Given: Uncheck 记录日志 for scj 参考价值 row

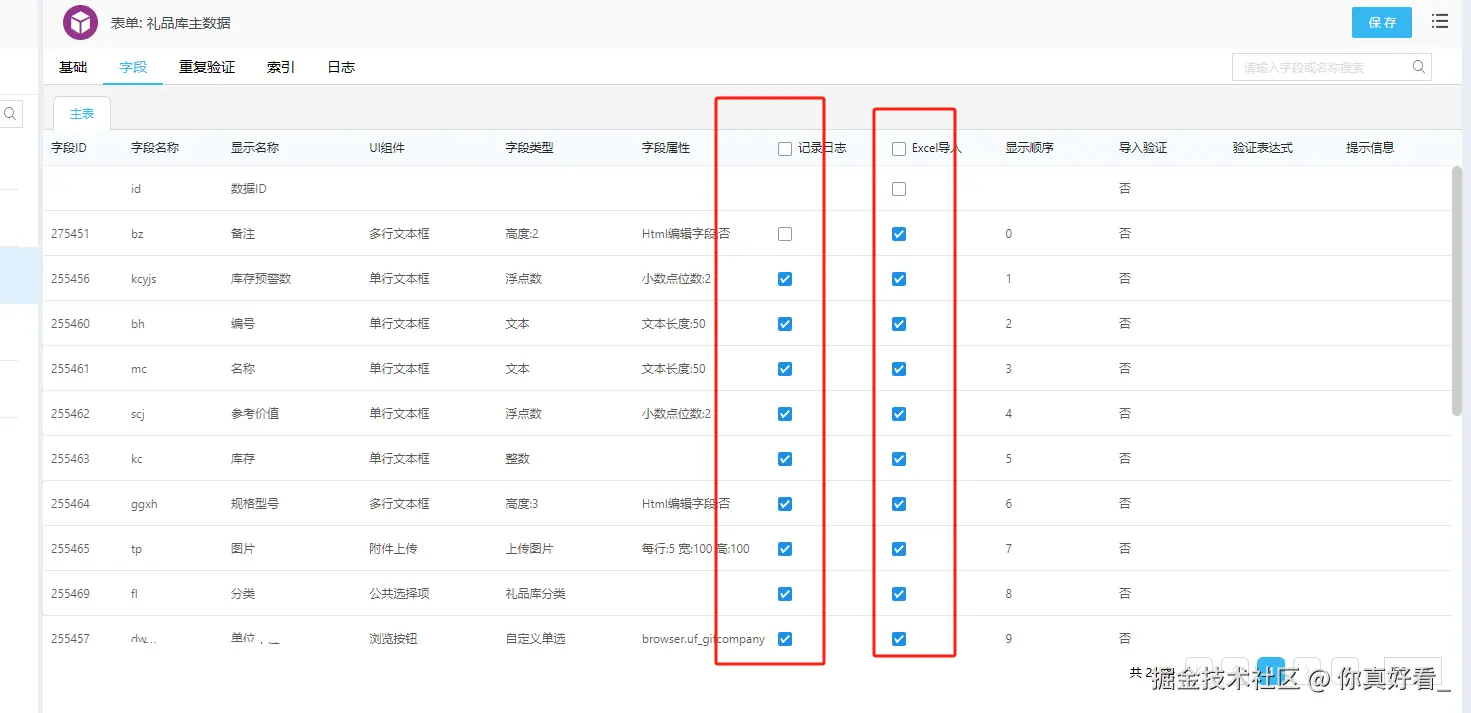Looking at the screenshot, I should pos(785,414).
